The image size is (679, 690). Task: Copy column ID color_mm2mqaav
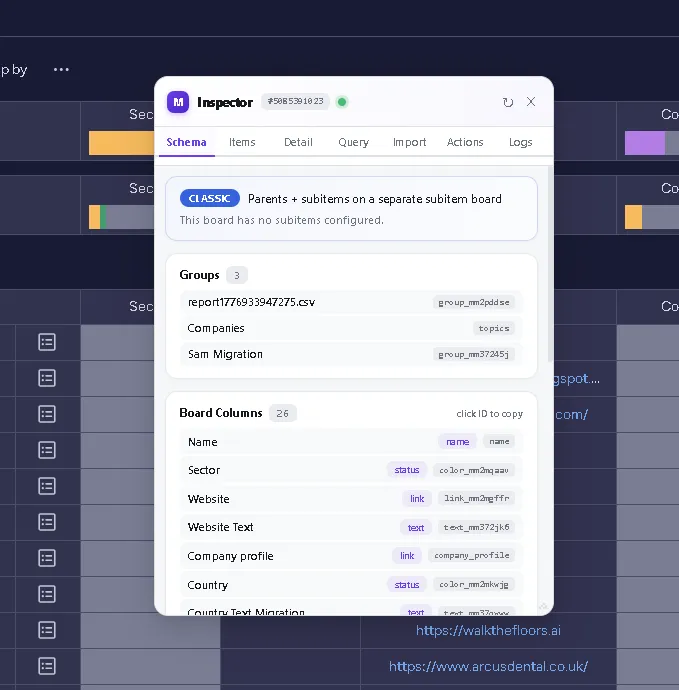[473, 470]
